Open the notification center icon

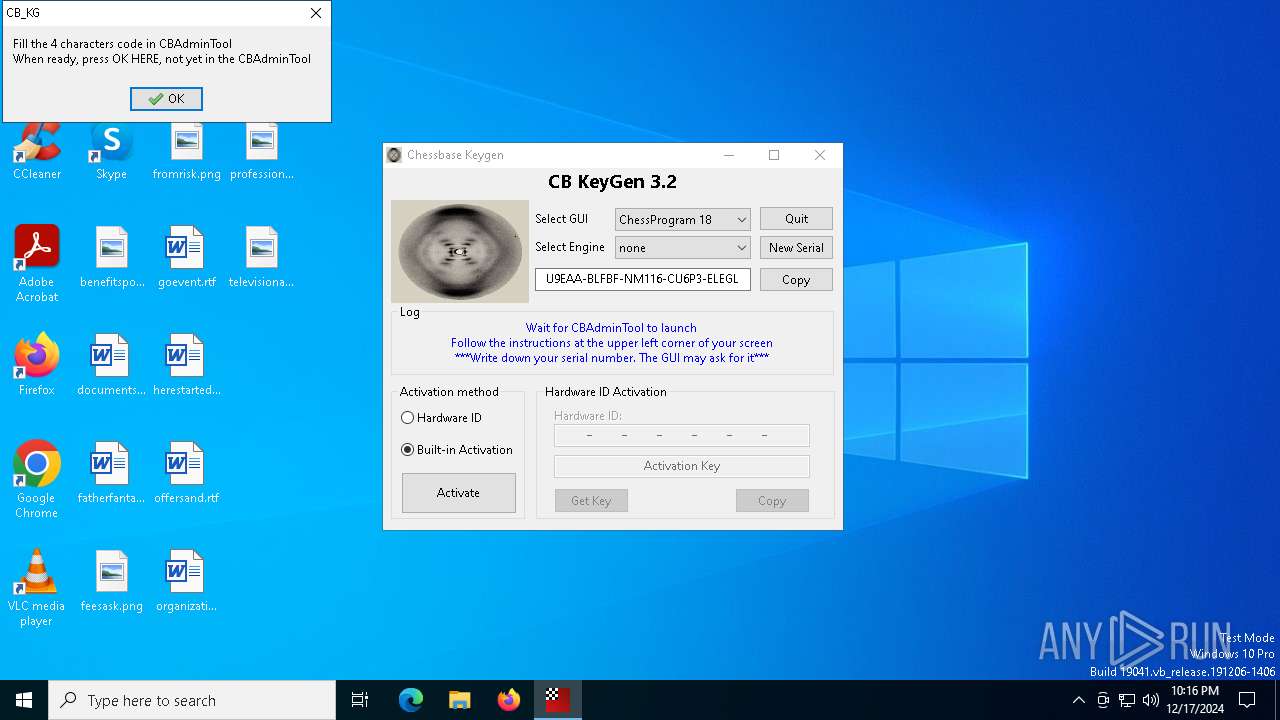(x=1247, y=700)
